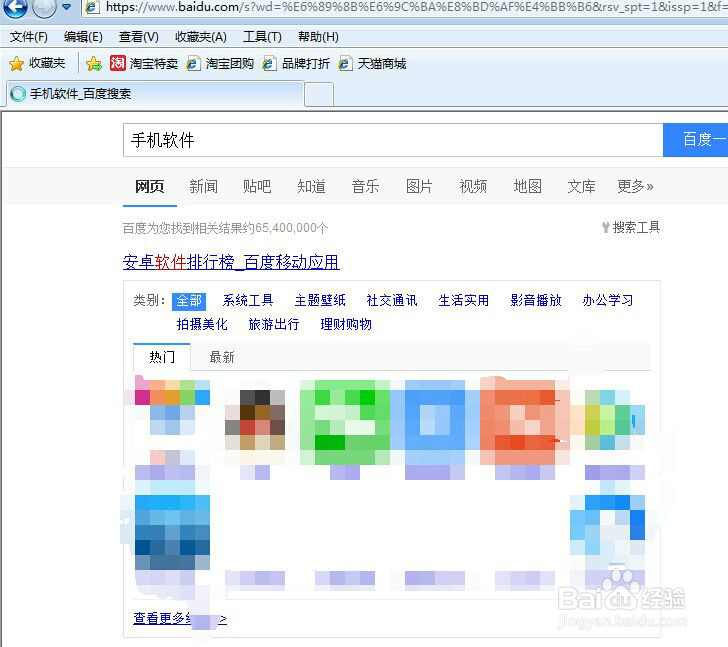The width and height of the screenshot is (728, 647).
Task: Filter by 系统工具 category
Action: coord(248,301)
